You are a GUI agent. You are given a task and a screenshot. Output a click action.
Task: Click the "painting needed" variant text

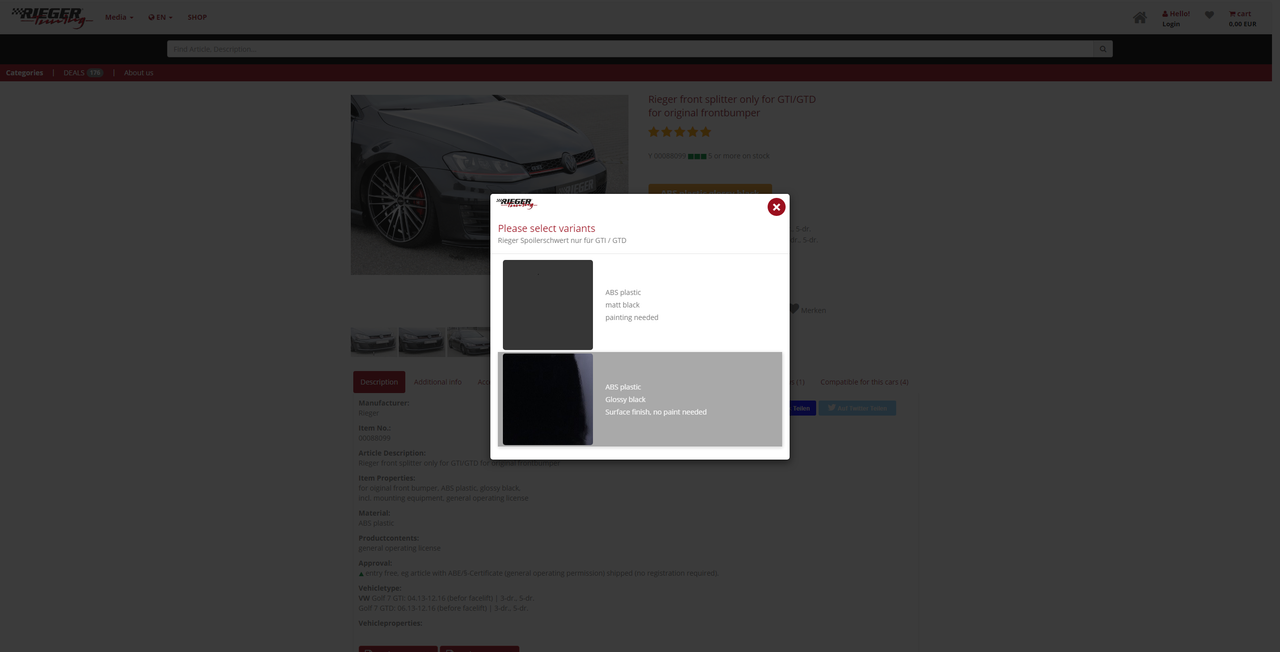click(x=632, y=317)
